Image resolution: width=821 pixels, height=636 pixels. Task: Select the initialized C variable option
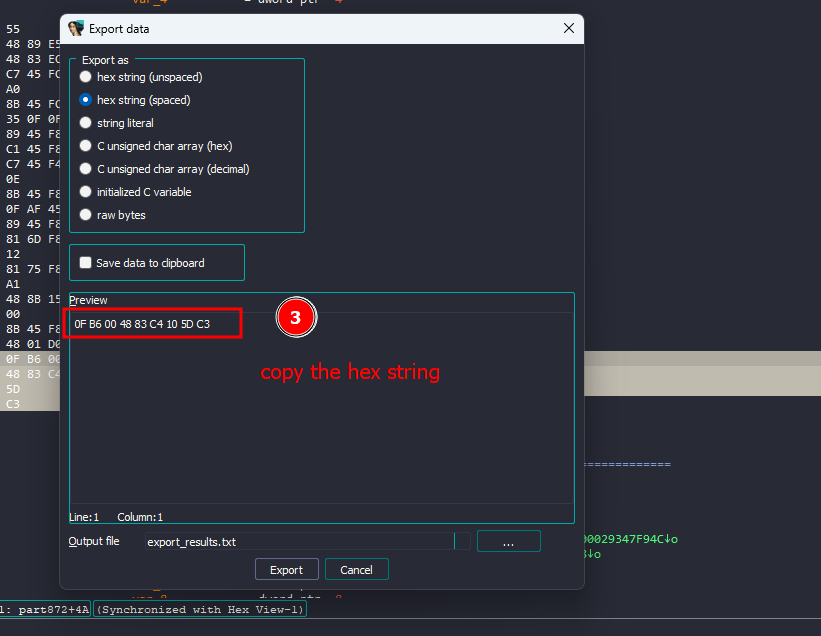tap(86, 192)
